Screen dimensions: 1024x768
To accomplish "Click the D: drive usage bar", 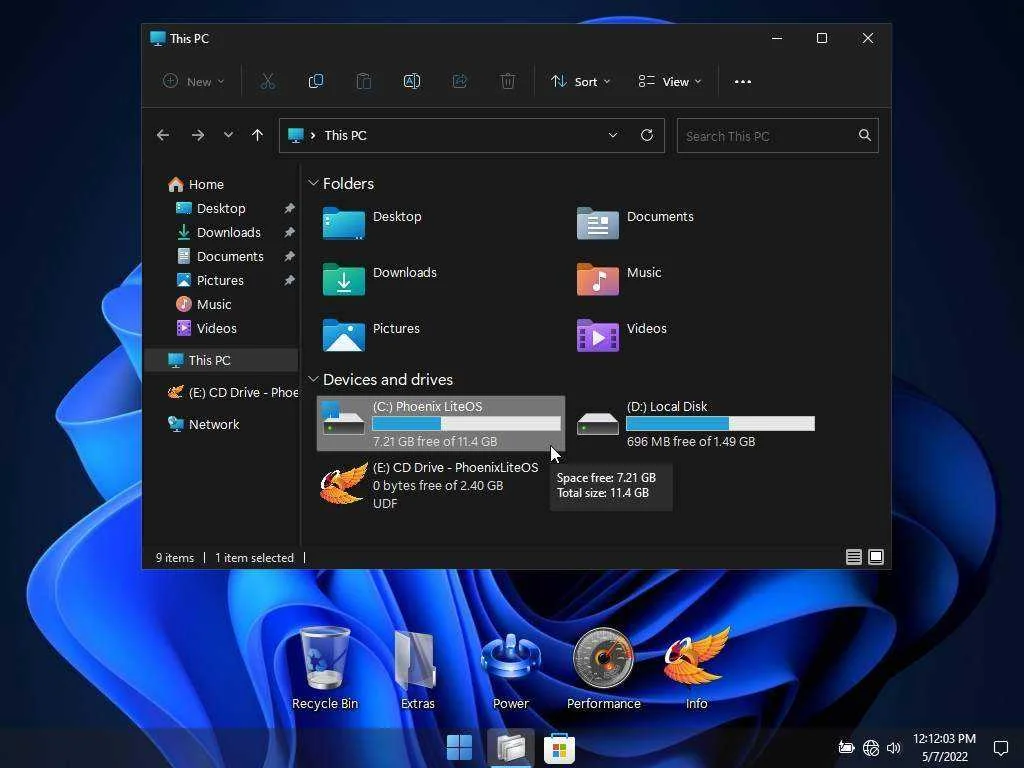I will pos(720,424).
